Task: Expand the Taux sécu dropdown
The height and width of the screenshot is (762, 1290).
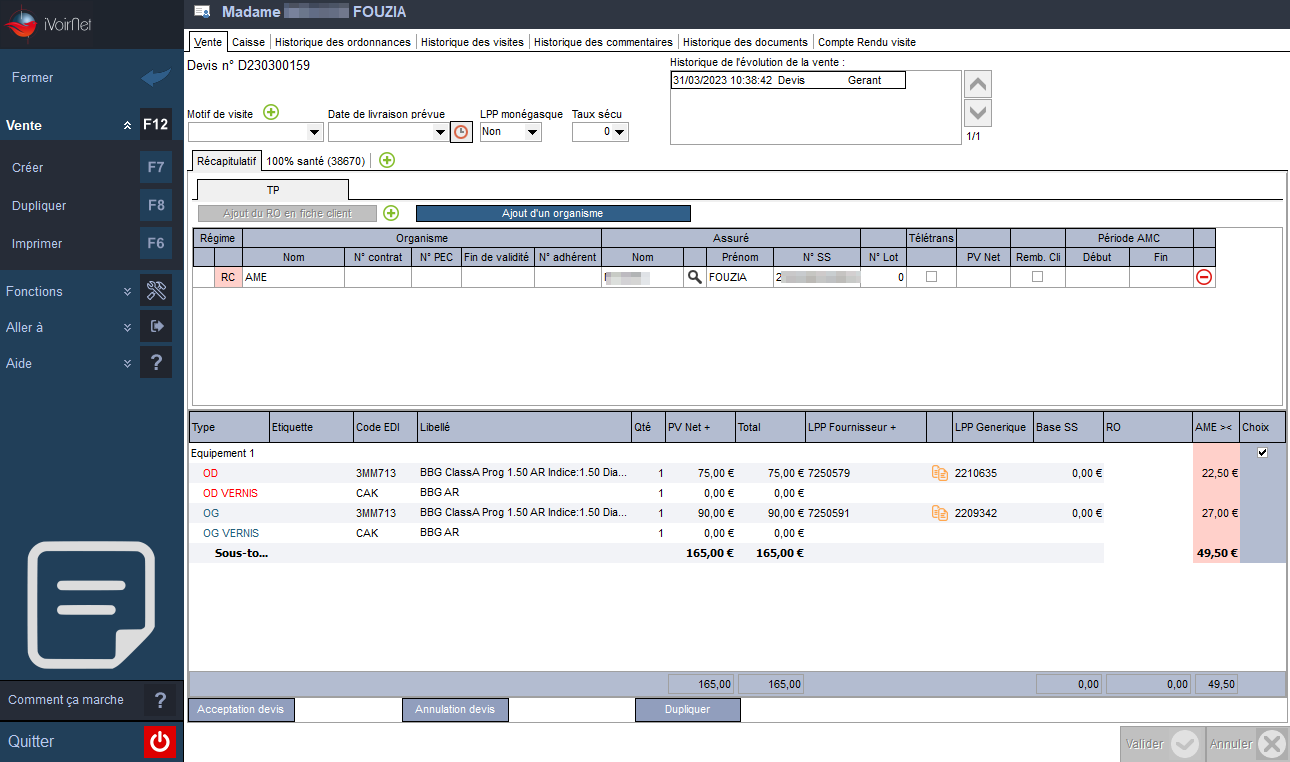Action: pyautogui.click(x=600, y=132)
